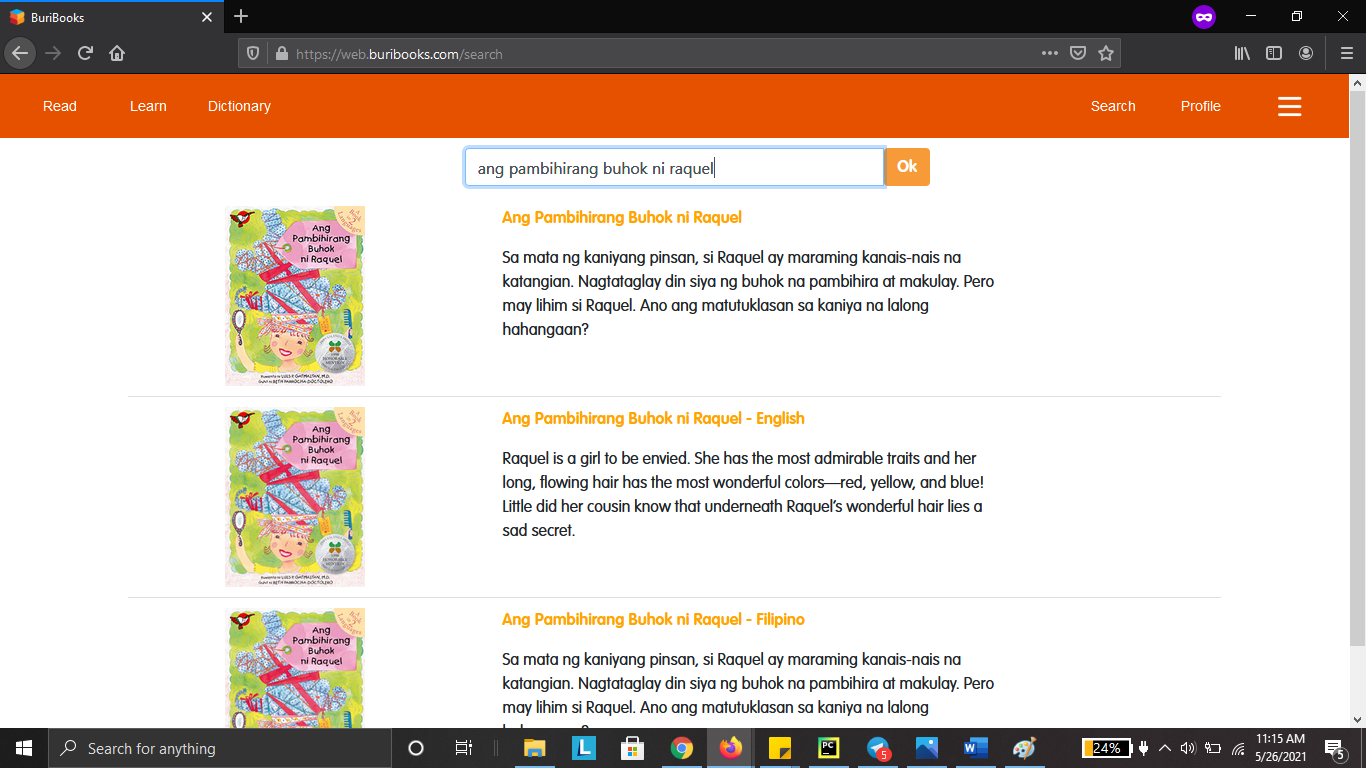Click the English description starting 'Raquel is a girl'
Screen dimensions: 1366x768
coord(742,495)
